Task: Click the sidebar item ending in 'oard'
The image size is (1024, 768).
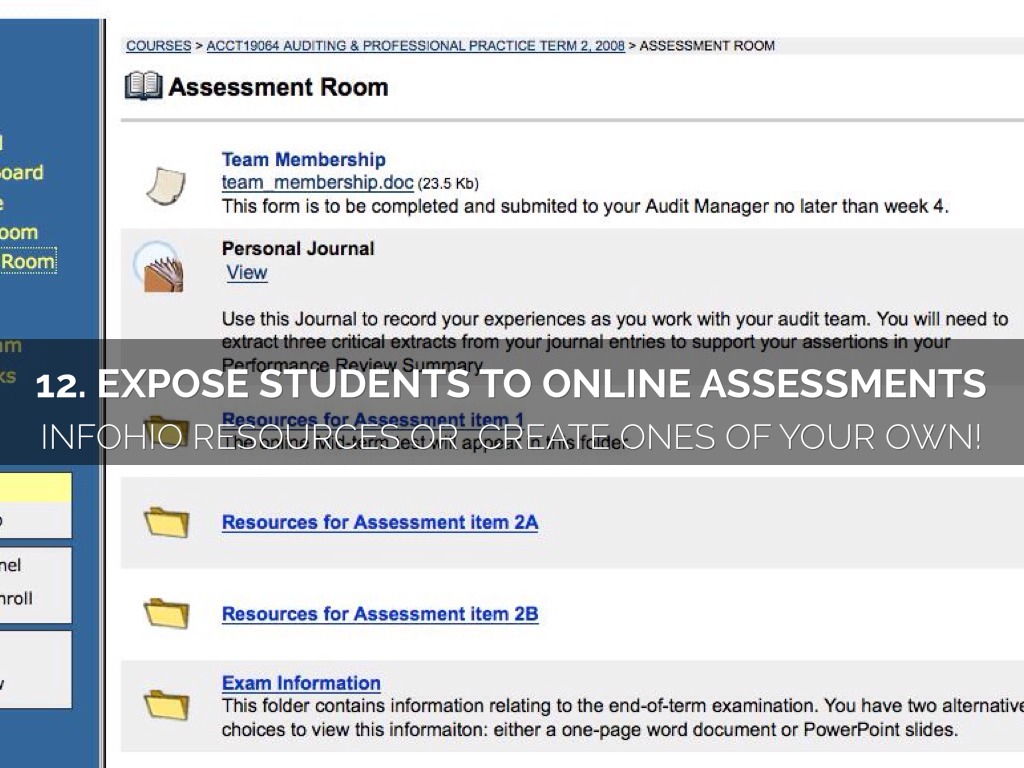Action: [21, 172]
